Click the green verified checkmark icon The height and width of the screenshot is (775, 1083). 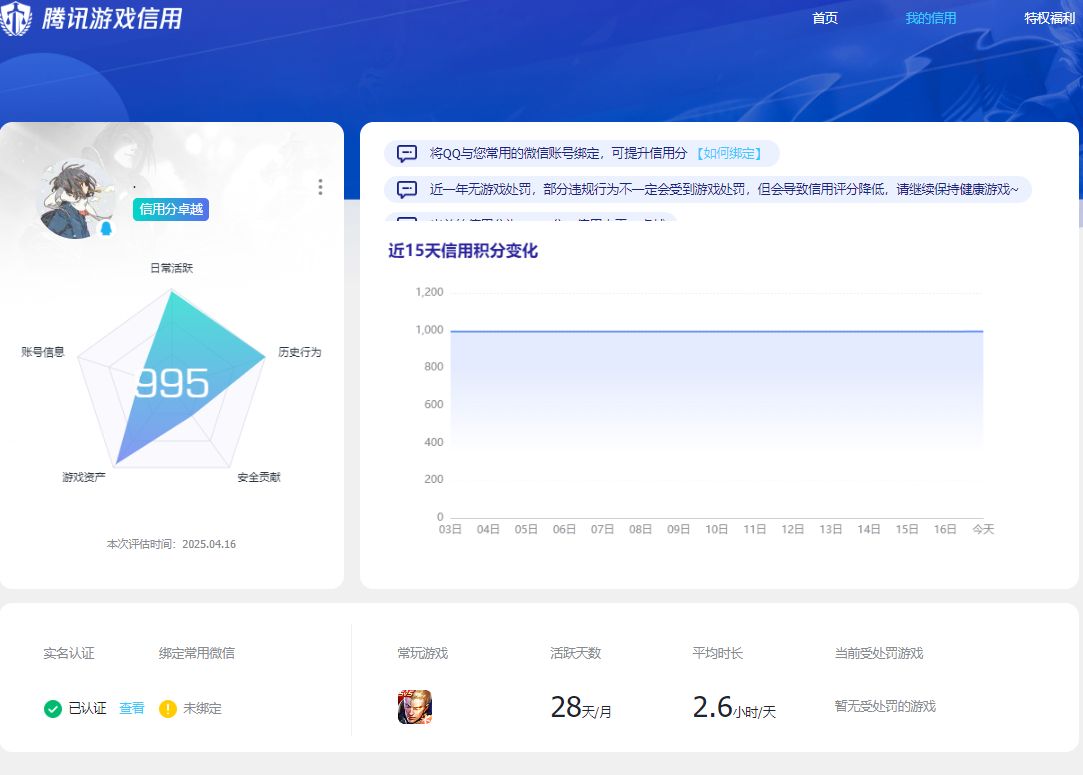point(52,709)
